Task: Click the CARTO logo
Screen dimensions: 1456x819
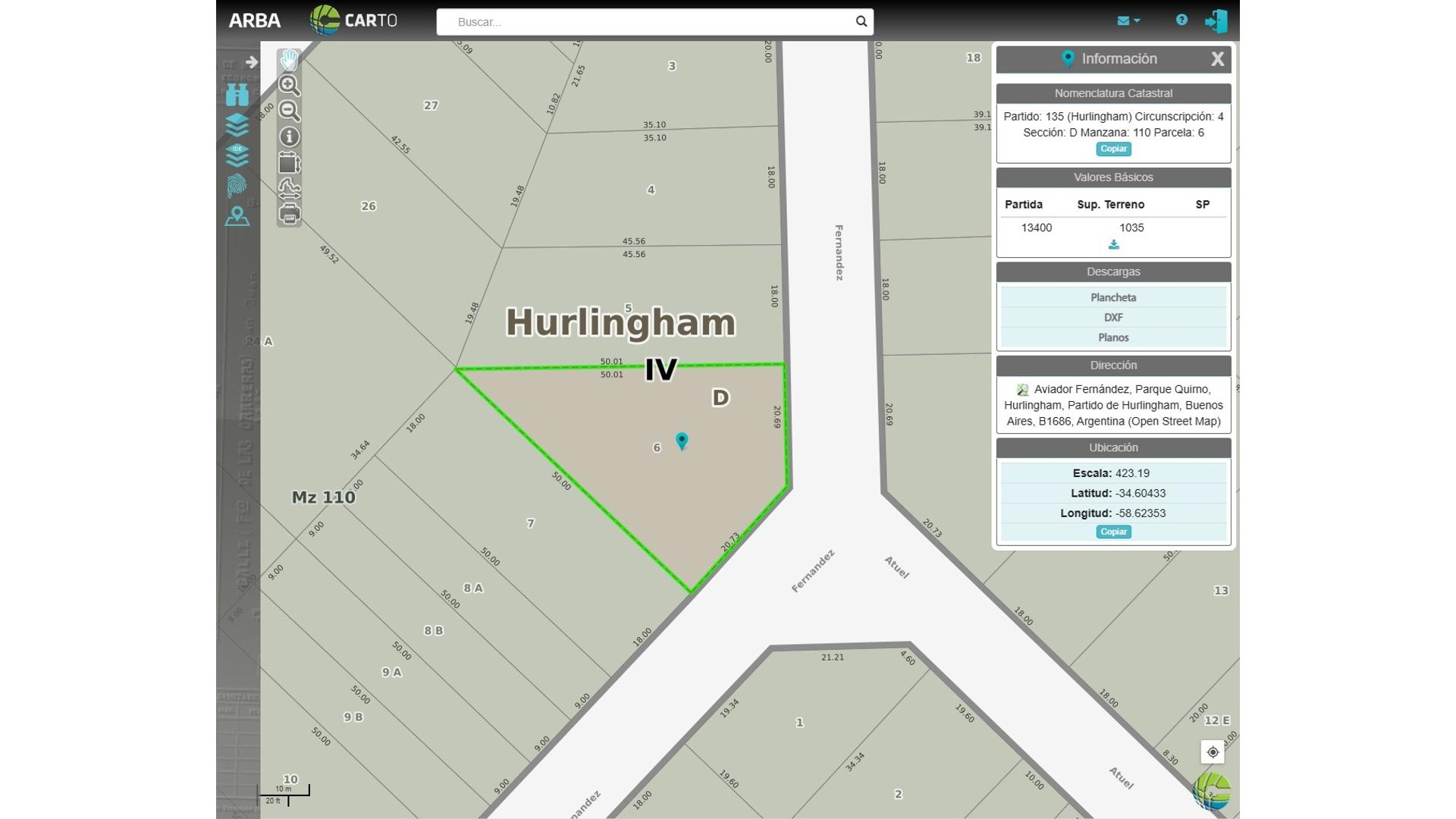Action: click(x=353, y=20)
